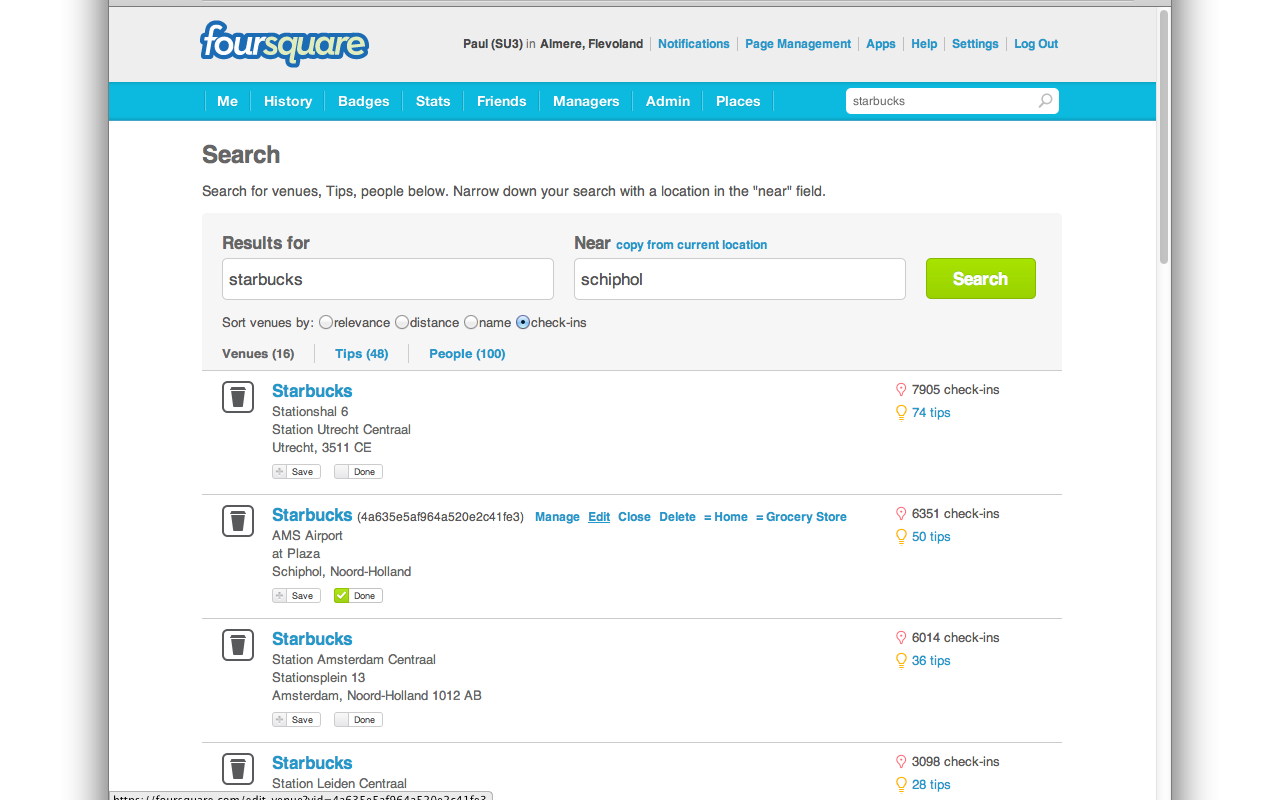Untick Done for Starbucks AMS Airport
Image resolution: width=1280 pixels, height=800 pixels.
click(358, 596)
